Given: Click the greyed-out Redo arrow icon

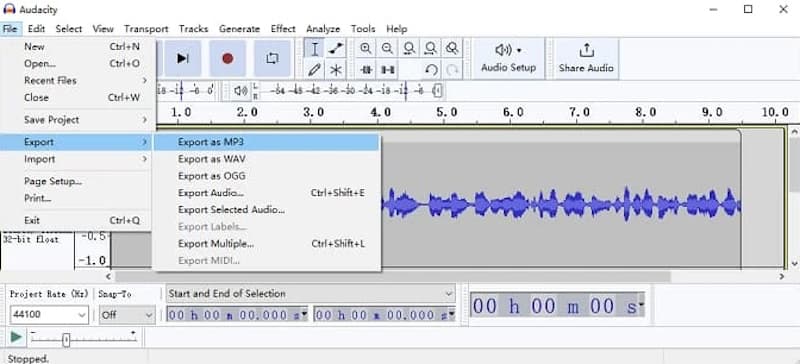Looking at the screenshot, I should click(452, 69).
